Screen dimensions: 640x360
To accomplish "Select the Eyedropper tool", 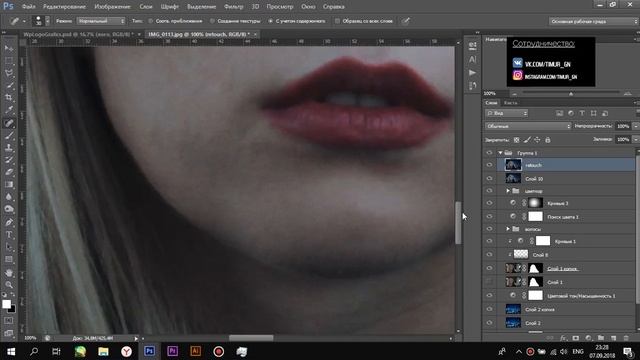I will pyautogui.click(x=9, y=110).
